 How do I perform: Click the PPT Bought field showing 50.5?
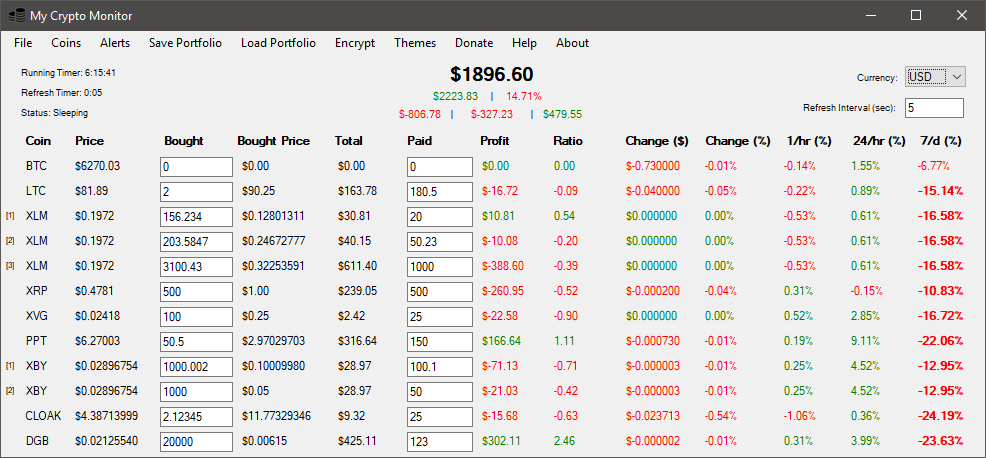pyautogui.click(x=196, y=342)
